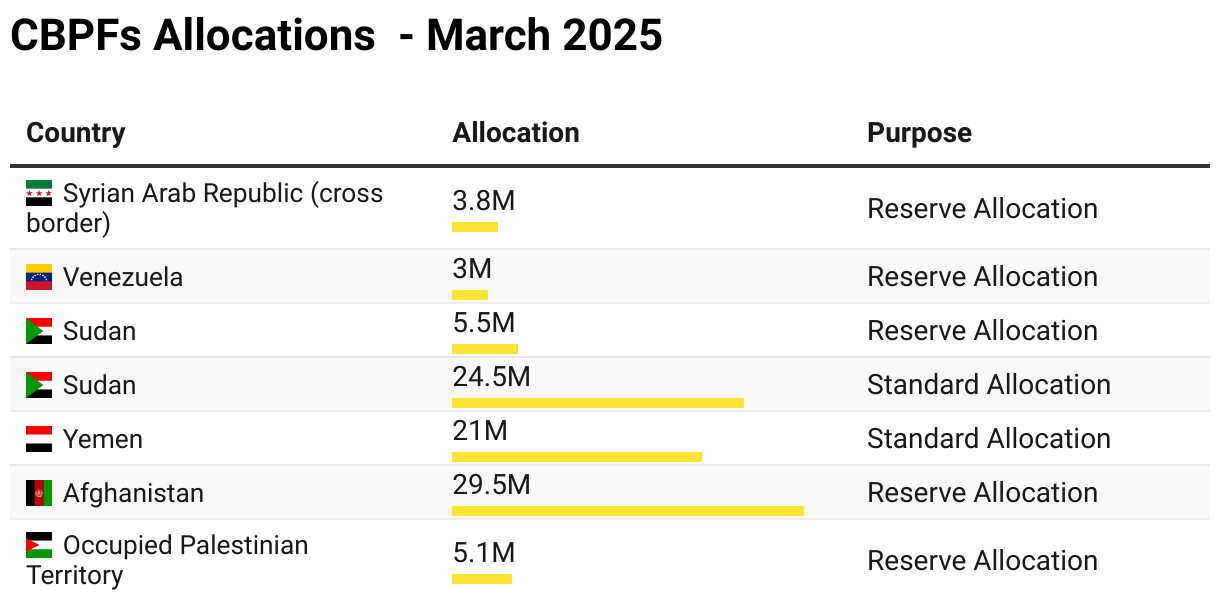Click the Sudan flag in the 24.5M row
The height and width of the screenshot is (610, 1220).
(x=39, y=385)
